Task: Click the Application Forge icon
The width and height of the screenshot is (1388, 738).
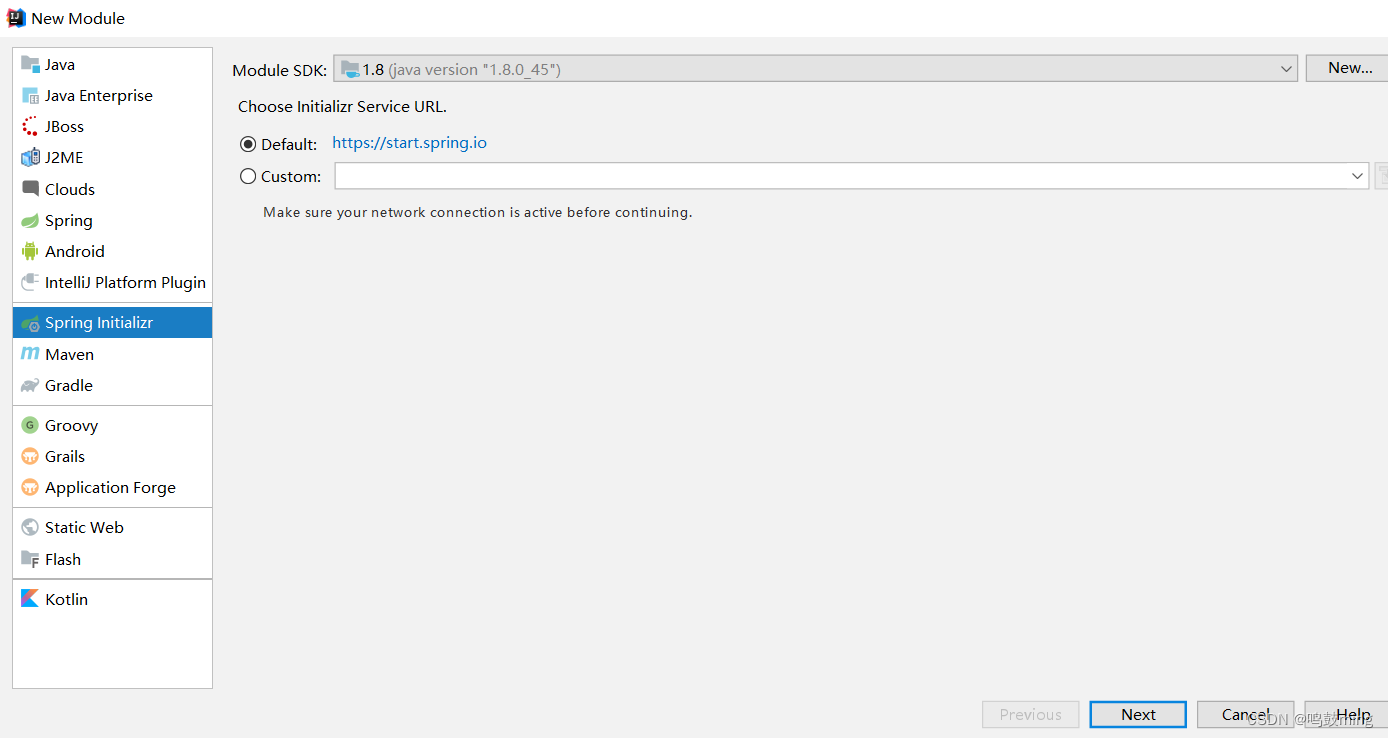Action: click(30, 488)
